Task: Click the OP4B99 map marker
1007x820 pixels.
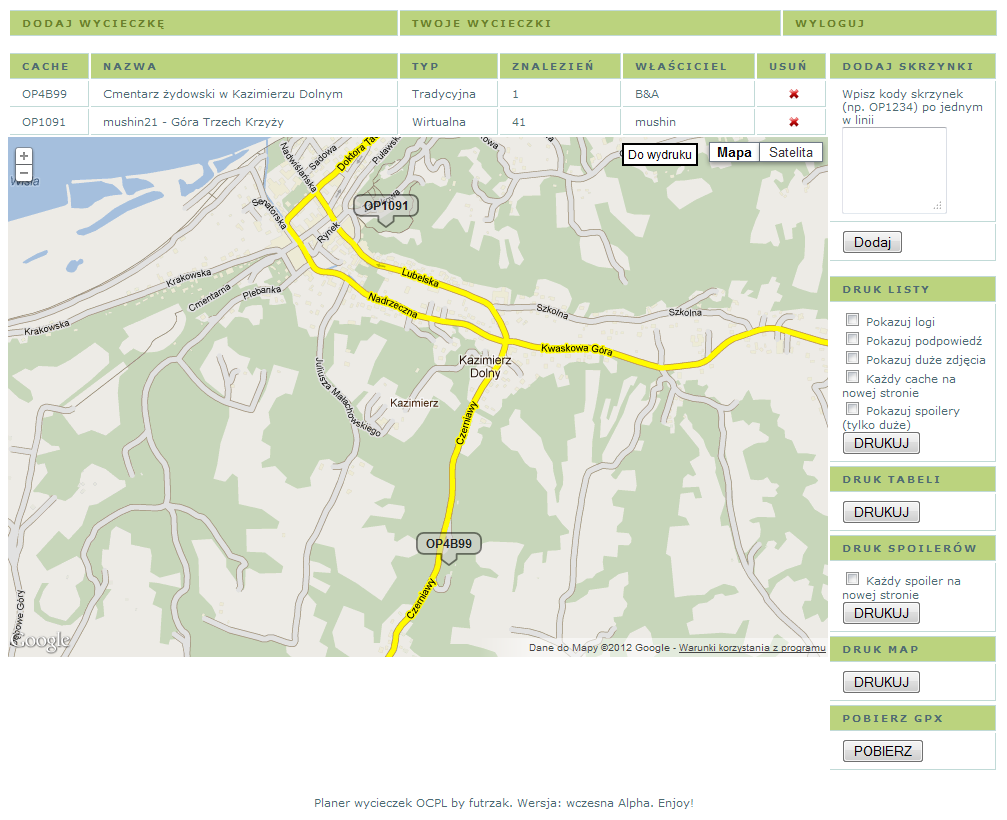Action: point(448,544)
